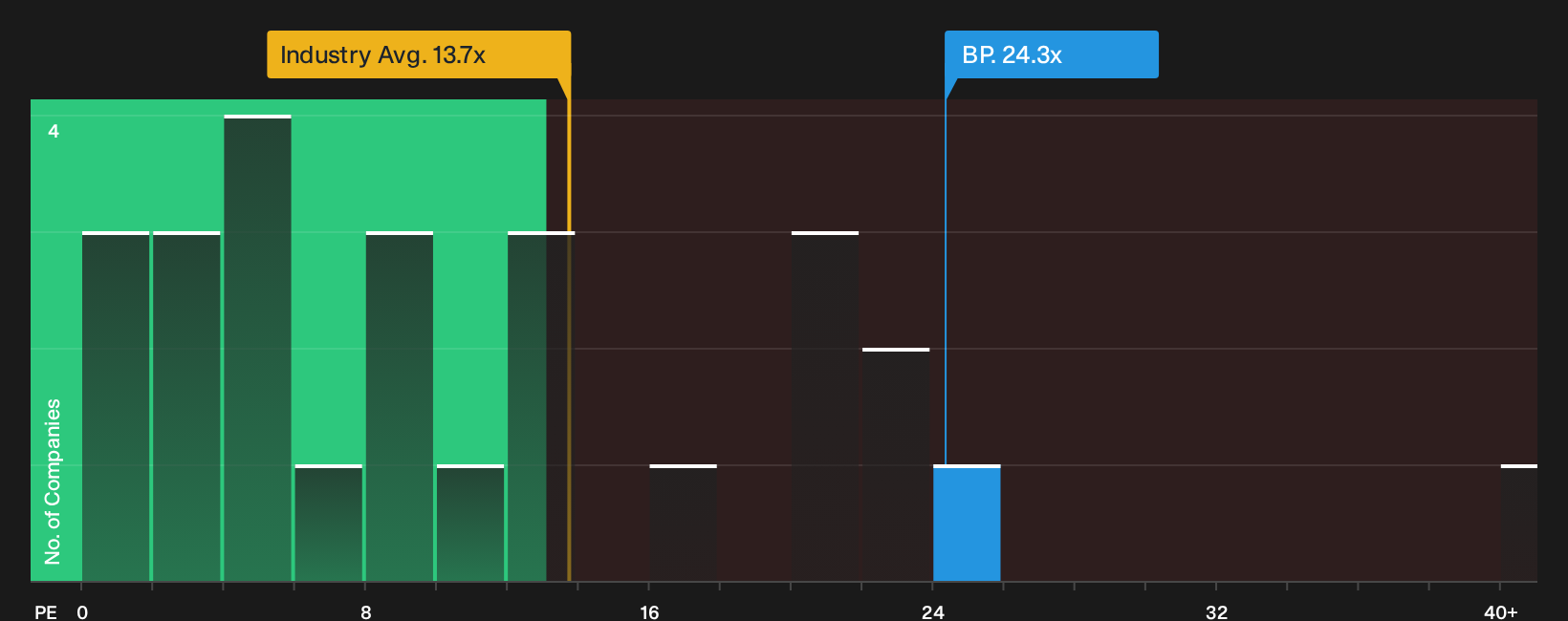Click the BP. 24.3x label
1568x621 pixels.
pos(1051,54)
